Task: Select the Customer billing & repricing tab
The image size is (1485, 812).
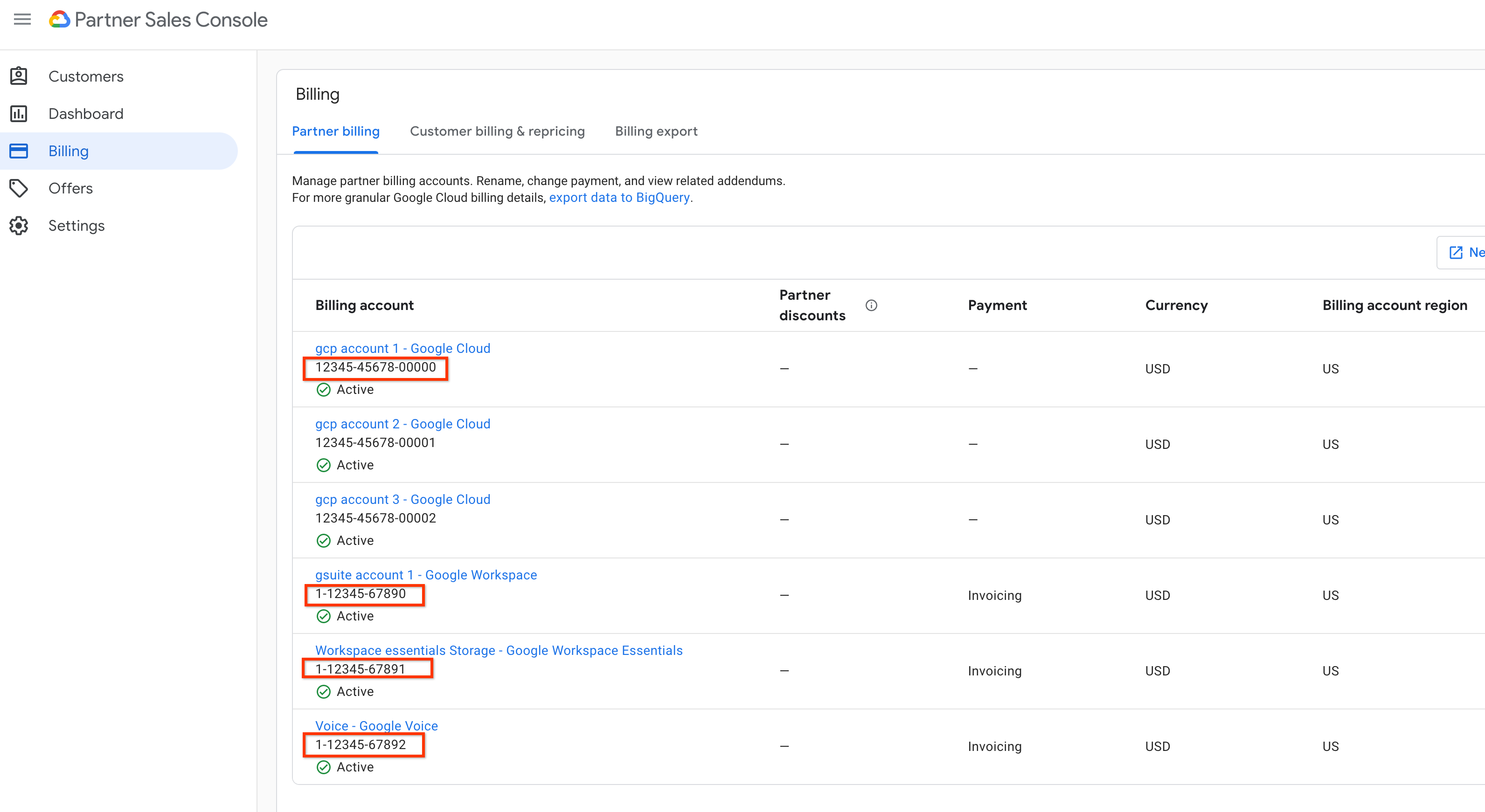Action: (x=497, y=131)
